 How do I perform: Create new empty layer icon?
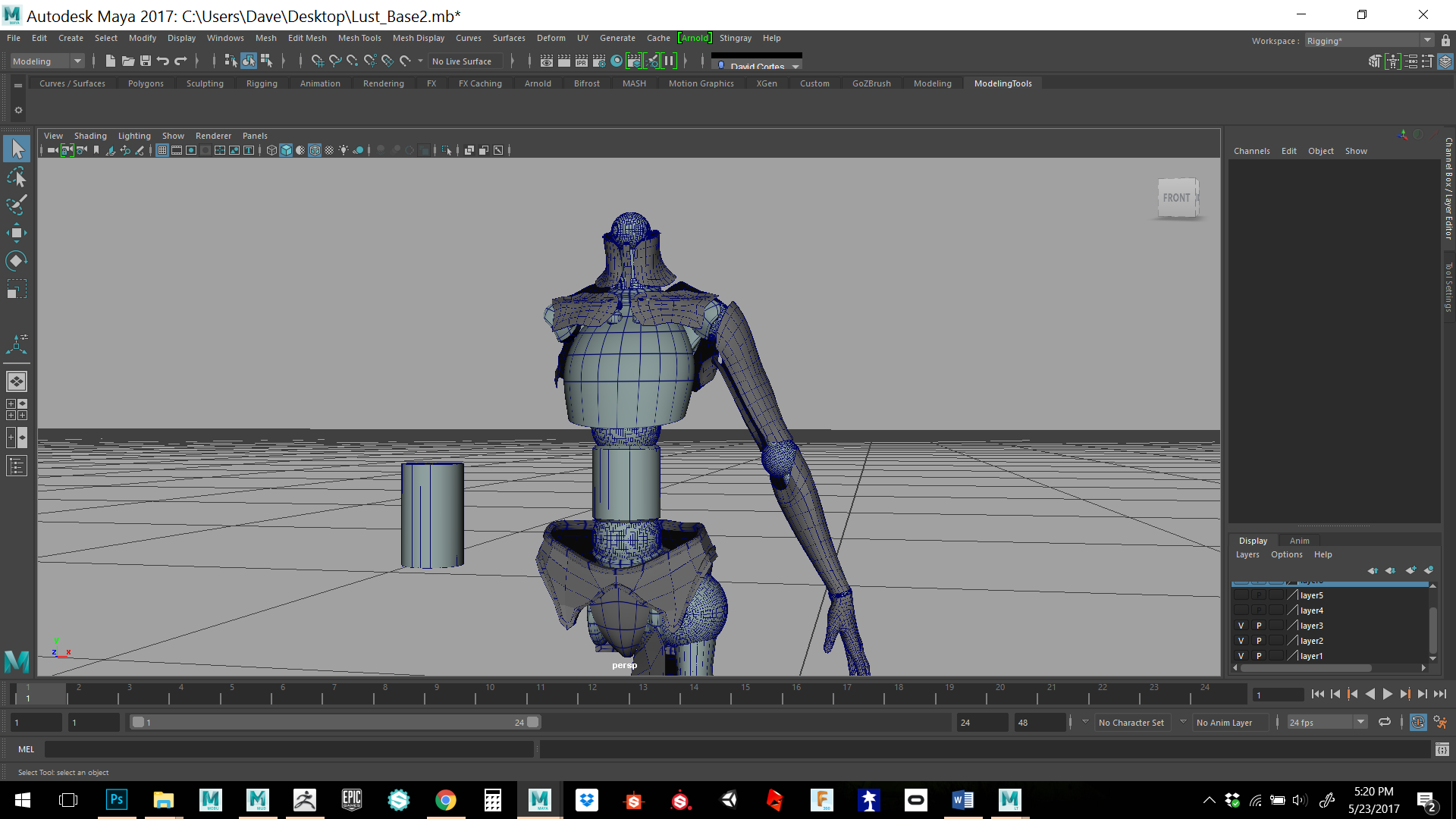pyautogui.click(x=1410, y=570)
